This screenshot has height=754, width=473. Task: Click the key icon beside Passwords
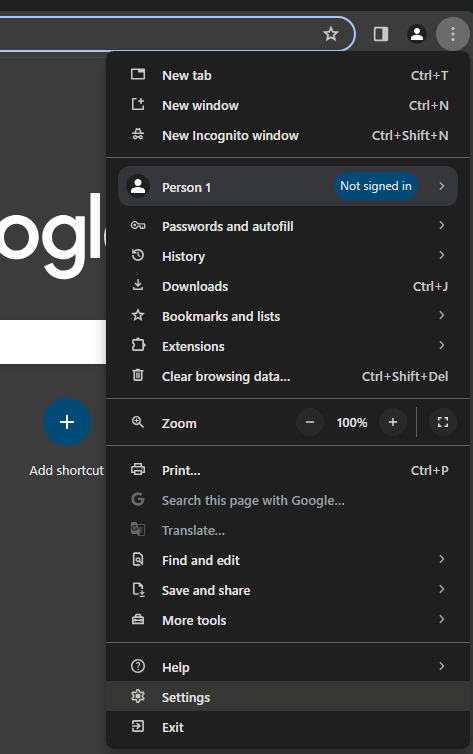138,226
